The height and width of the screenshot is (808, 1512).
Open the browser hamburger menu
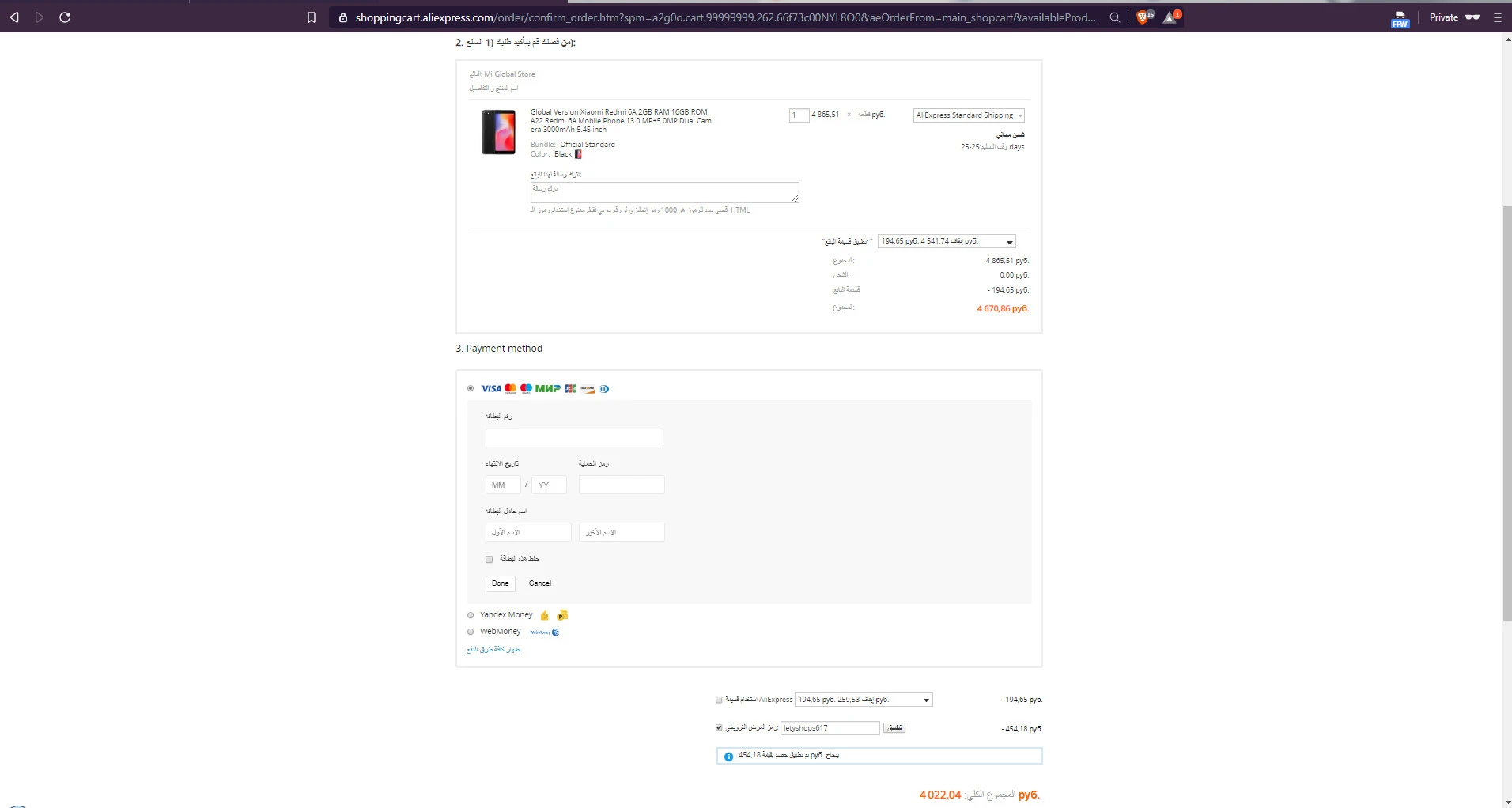click(1497, 17)
